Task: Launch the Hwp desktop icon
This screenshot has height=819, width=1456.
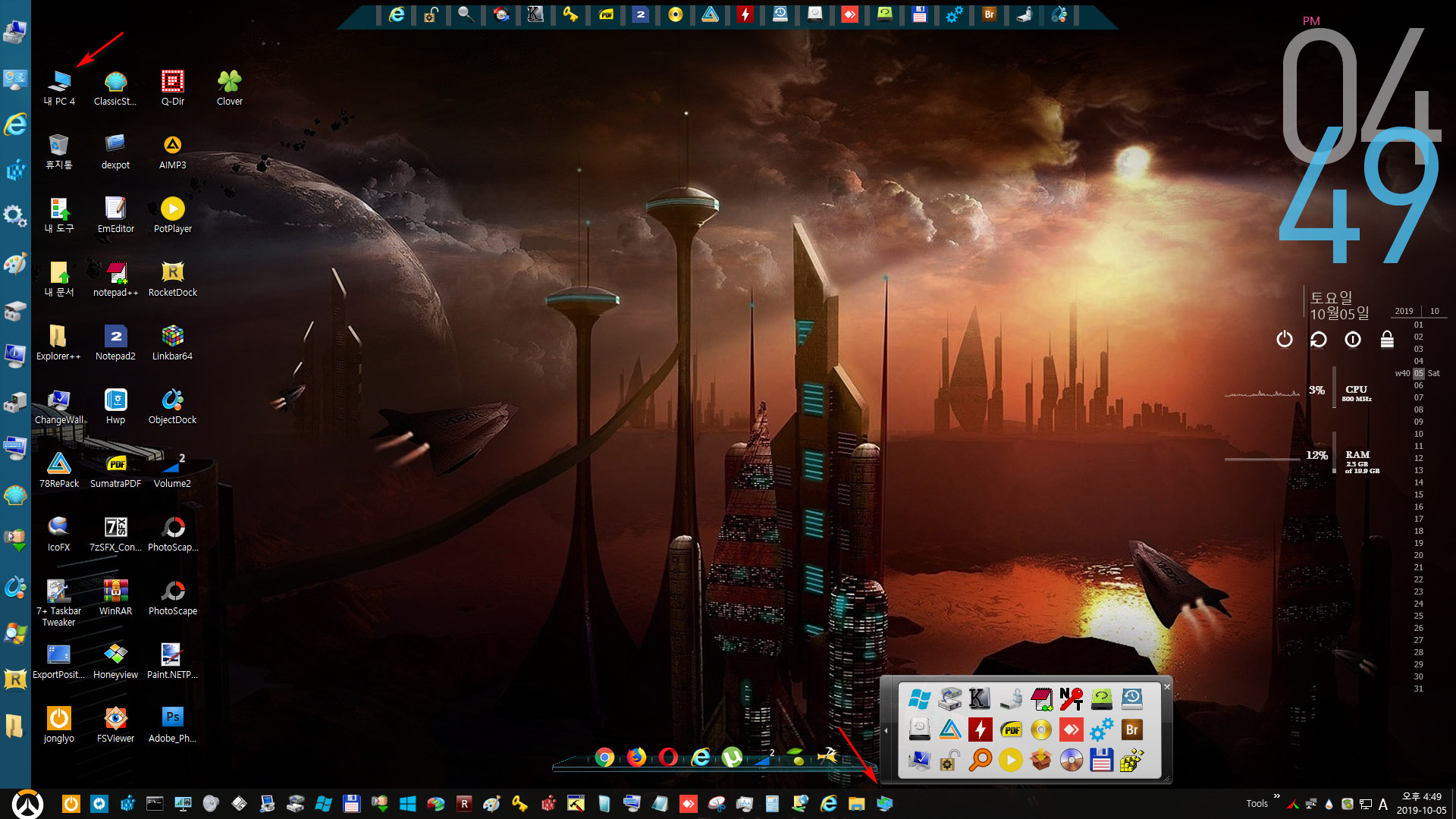Action: click(x=115, y=406)
